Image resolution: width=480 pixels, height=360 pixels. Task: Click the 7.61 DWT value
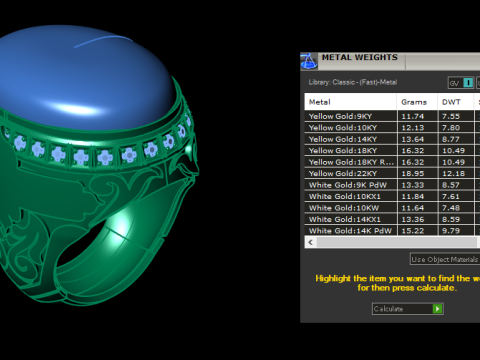tap(451, 196)
